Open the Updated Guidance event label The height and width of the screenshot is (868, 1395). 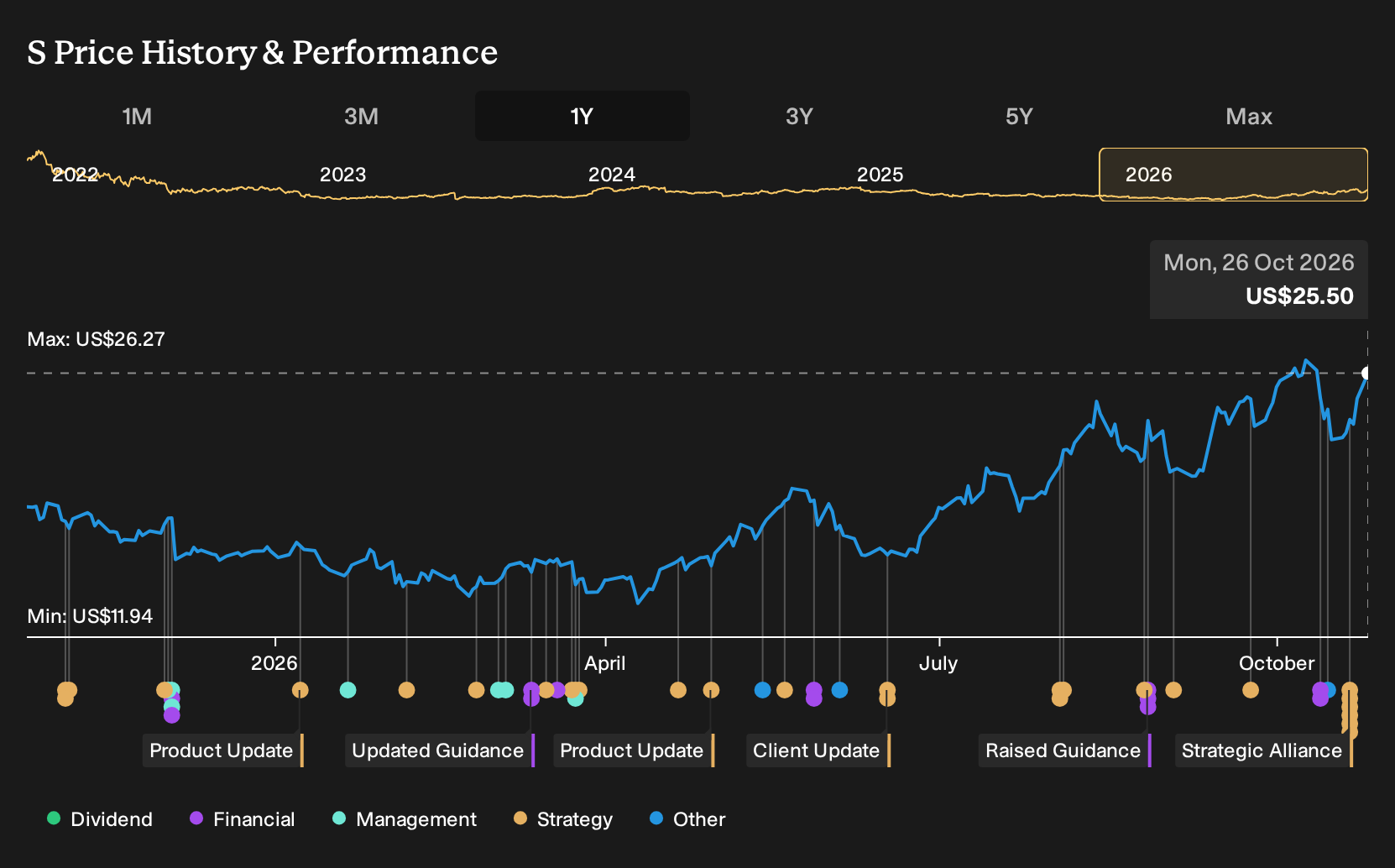tap(439, 750)
